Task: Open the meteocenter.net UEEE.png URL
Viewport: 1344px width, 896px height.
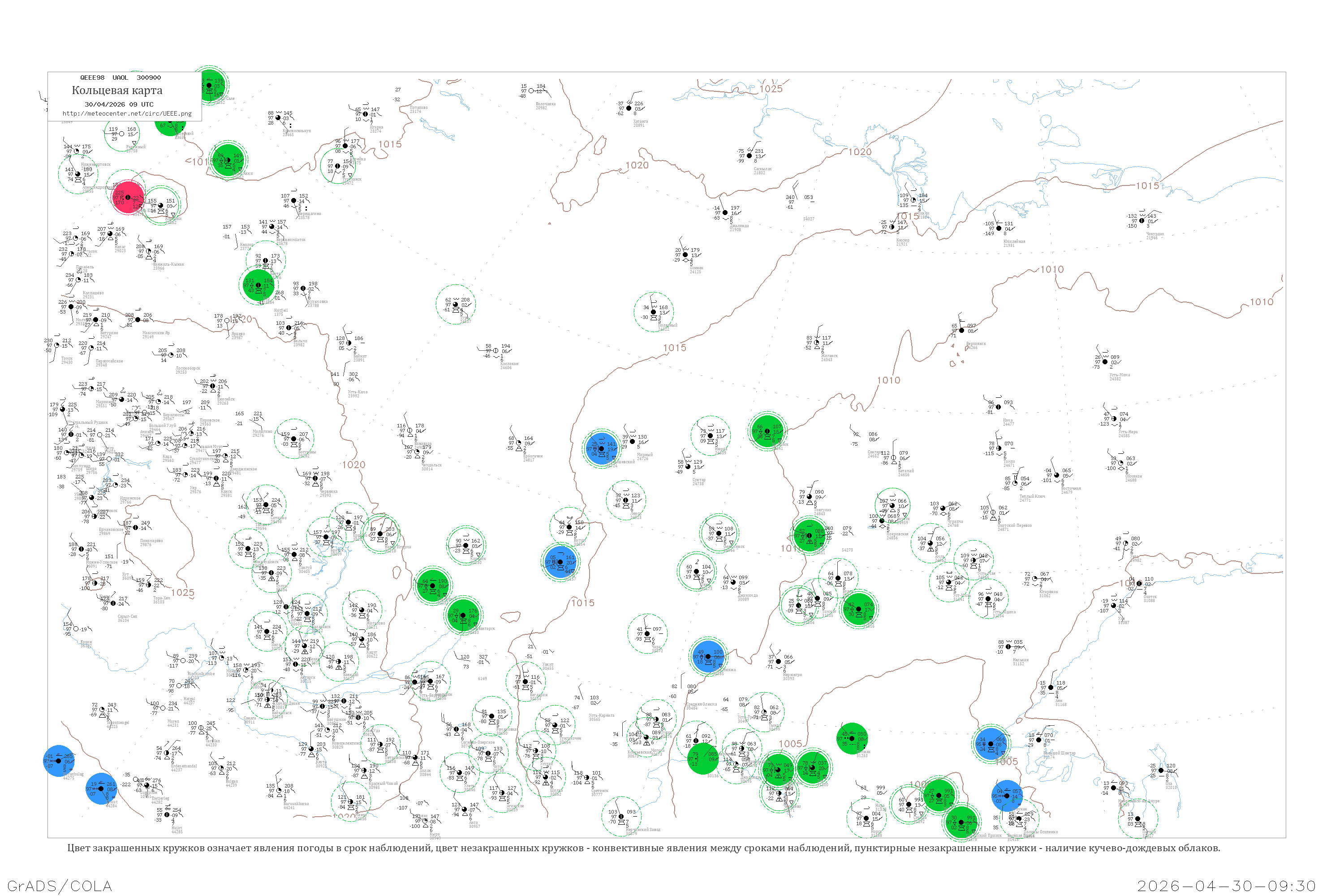Action: point(127,114)
